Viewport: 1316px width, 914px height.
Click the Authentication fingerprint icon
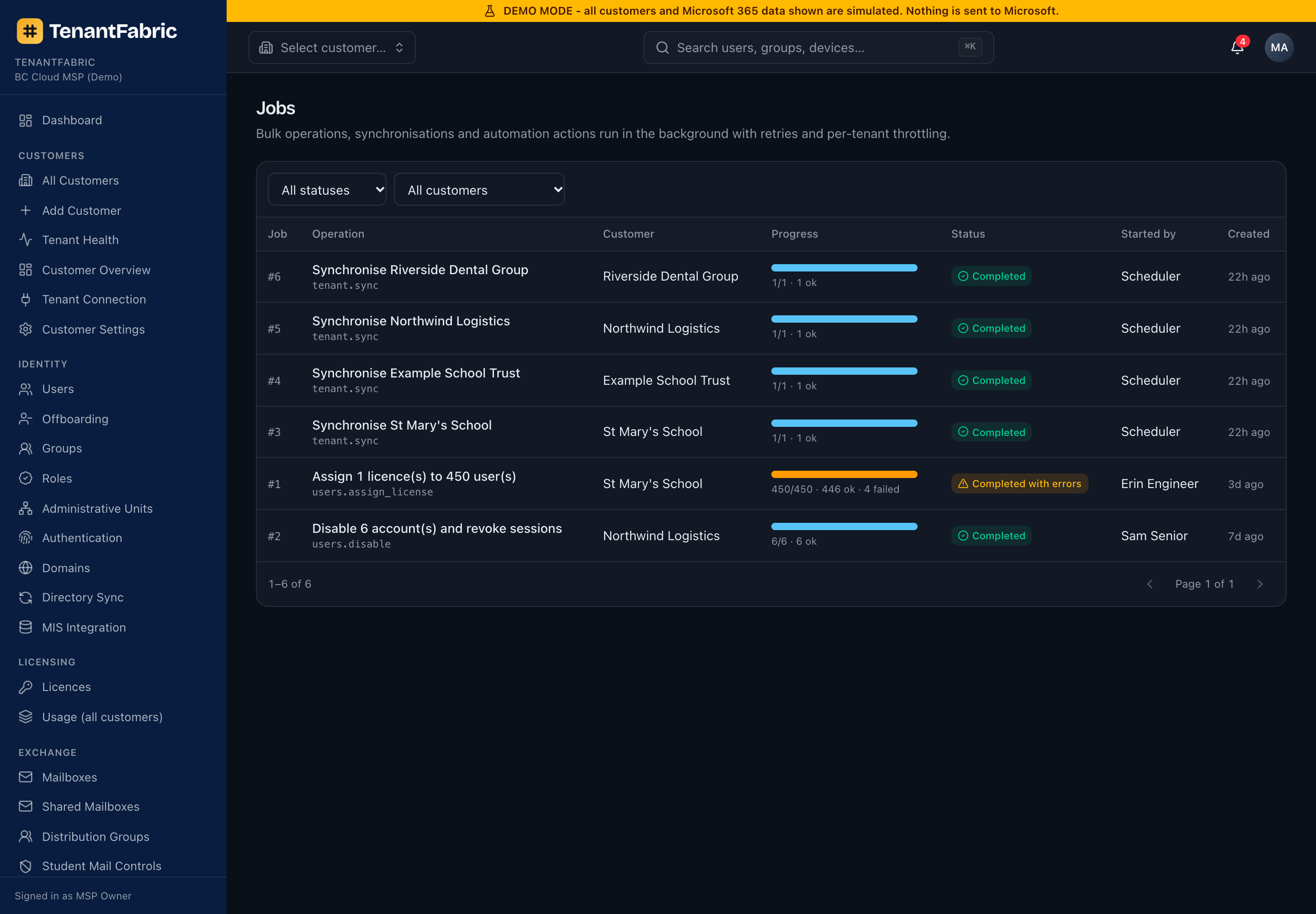click(x=25, y=538)
